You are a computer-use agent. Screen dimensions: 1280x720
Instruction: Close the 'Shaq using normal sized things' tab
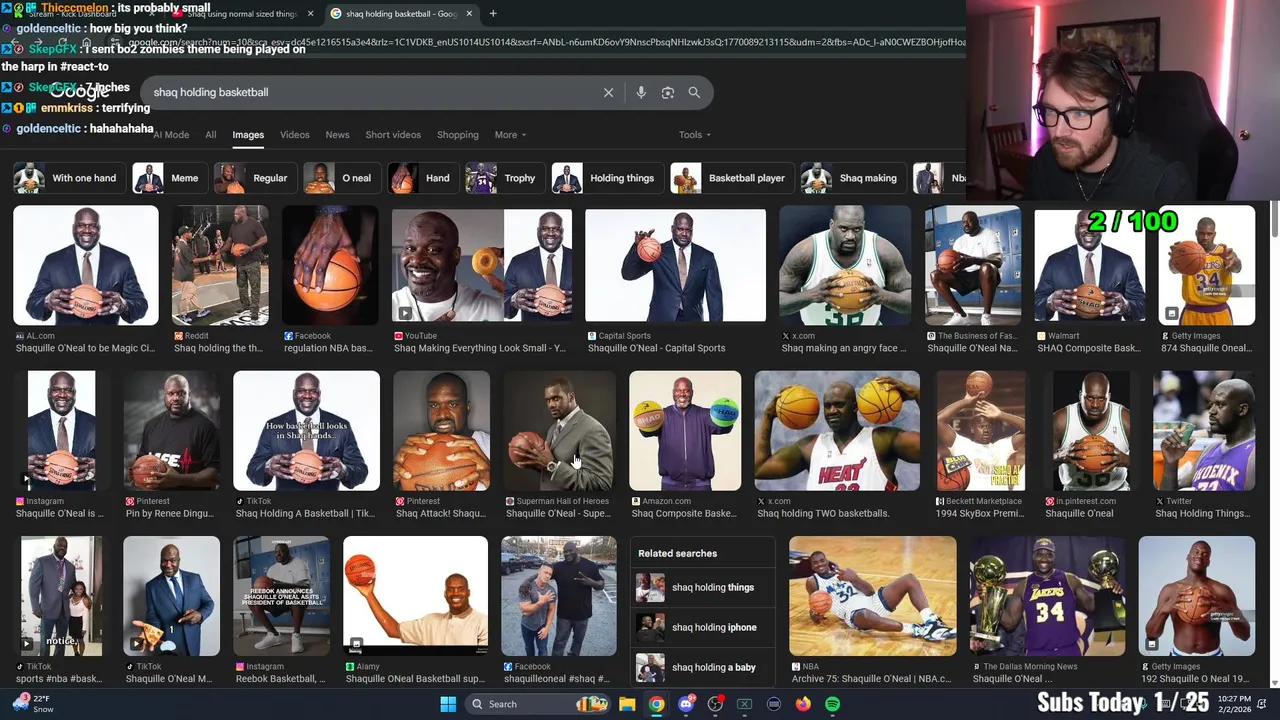tap(310, 13)
